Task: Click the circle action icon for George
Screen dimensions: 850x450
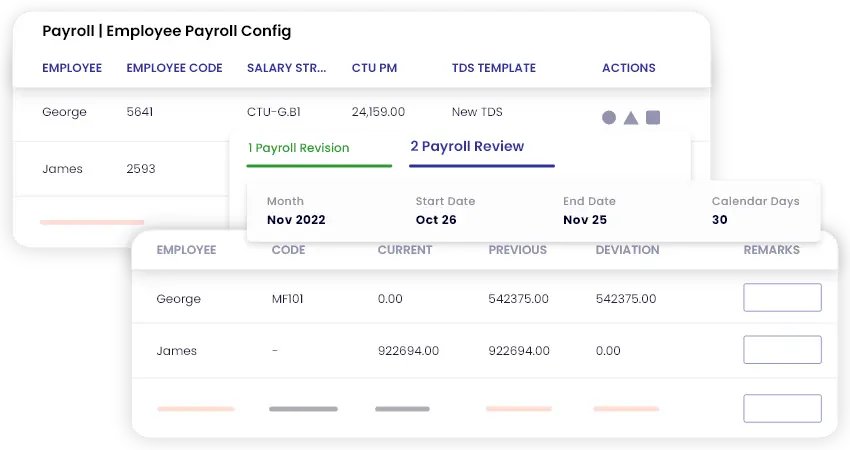Action: 609,118
